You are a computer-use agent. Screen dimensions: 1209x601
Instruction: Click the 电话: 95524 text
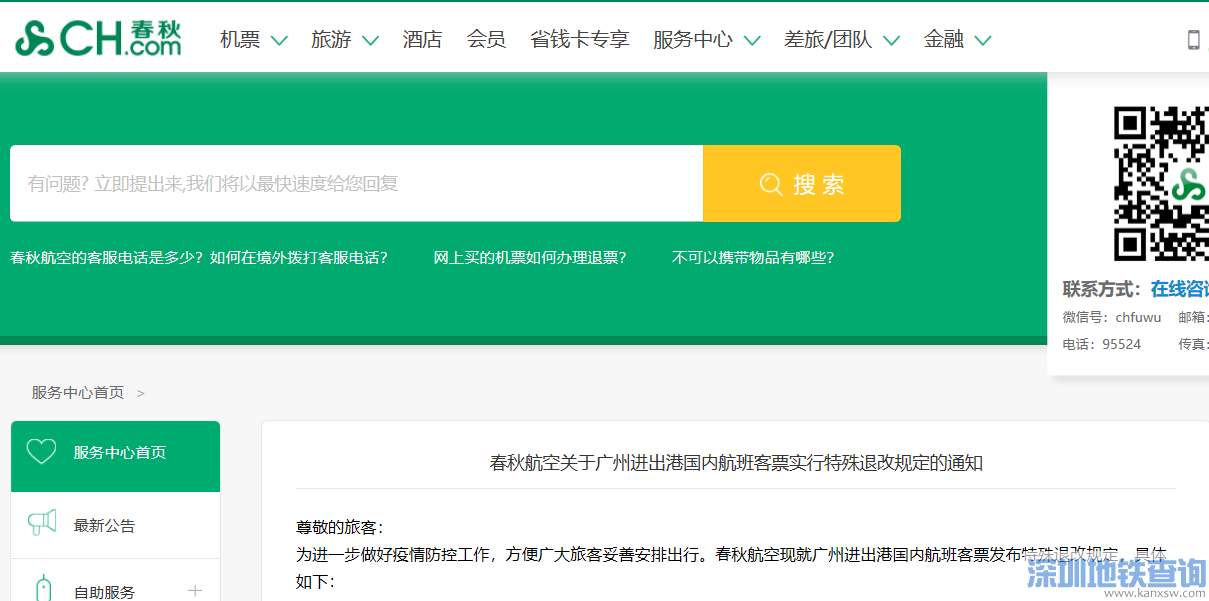click(x=1101, y=344)
